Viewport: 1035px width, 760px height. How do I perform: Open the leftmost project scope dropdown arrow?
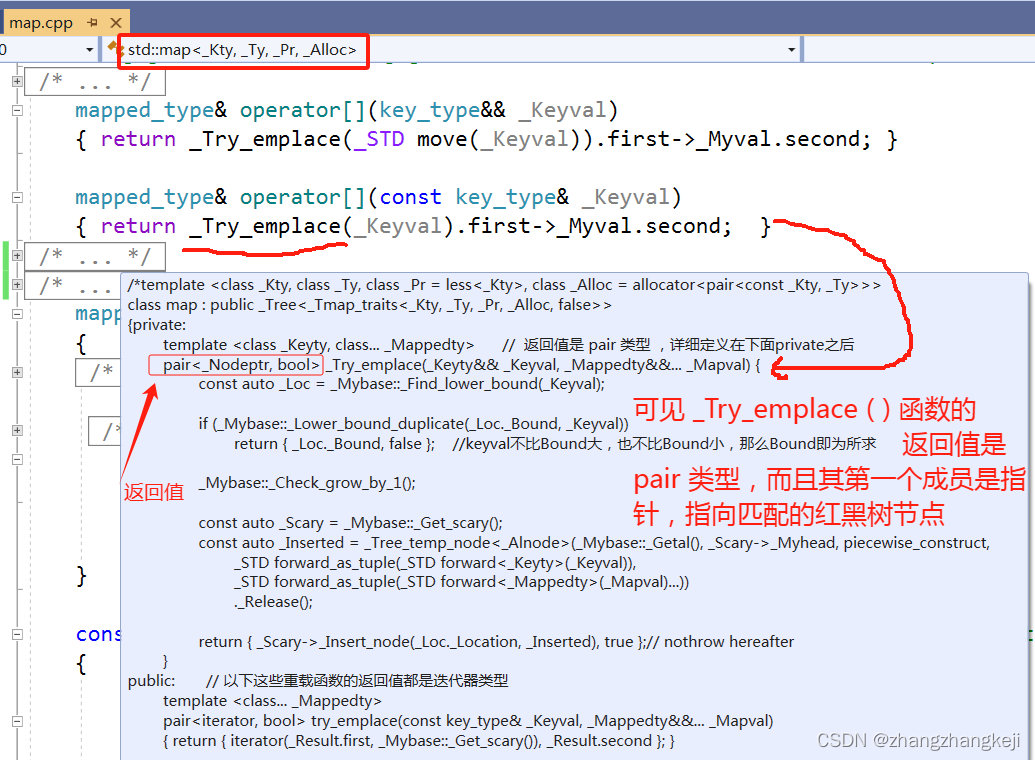point(90,50)
